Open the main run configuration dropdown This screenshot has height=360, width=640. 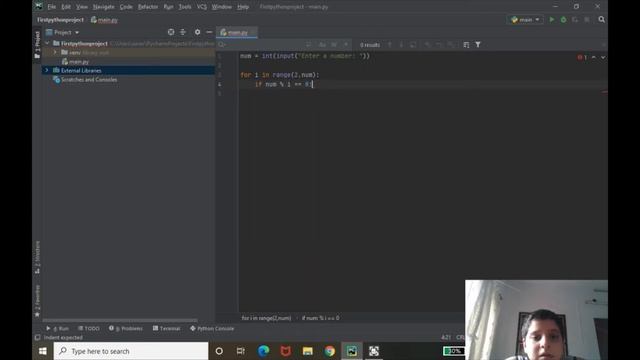[525, 20]
